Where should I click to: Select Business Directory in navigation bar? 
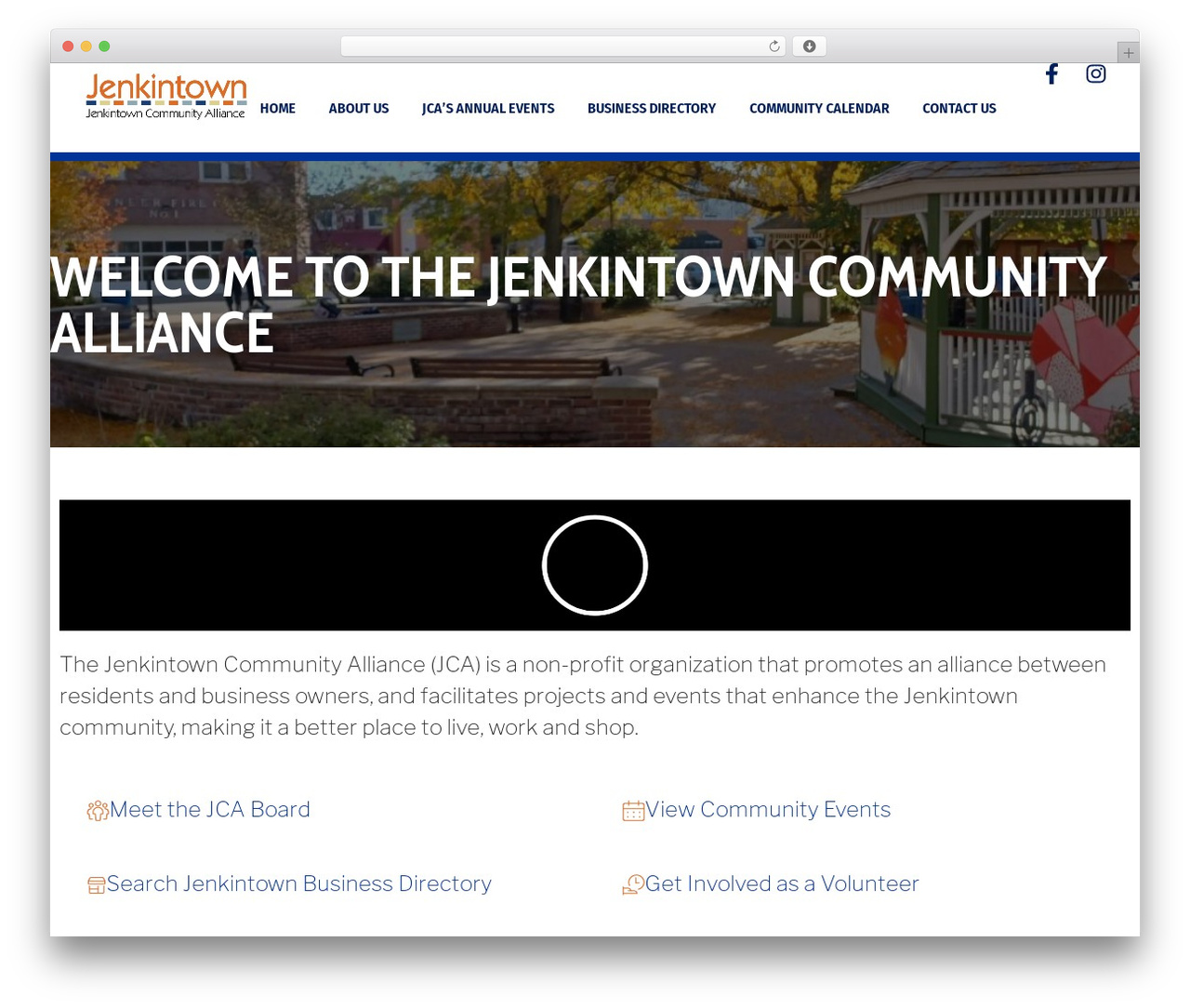[x=652, y=109]
